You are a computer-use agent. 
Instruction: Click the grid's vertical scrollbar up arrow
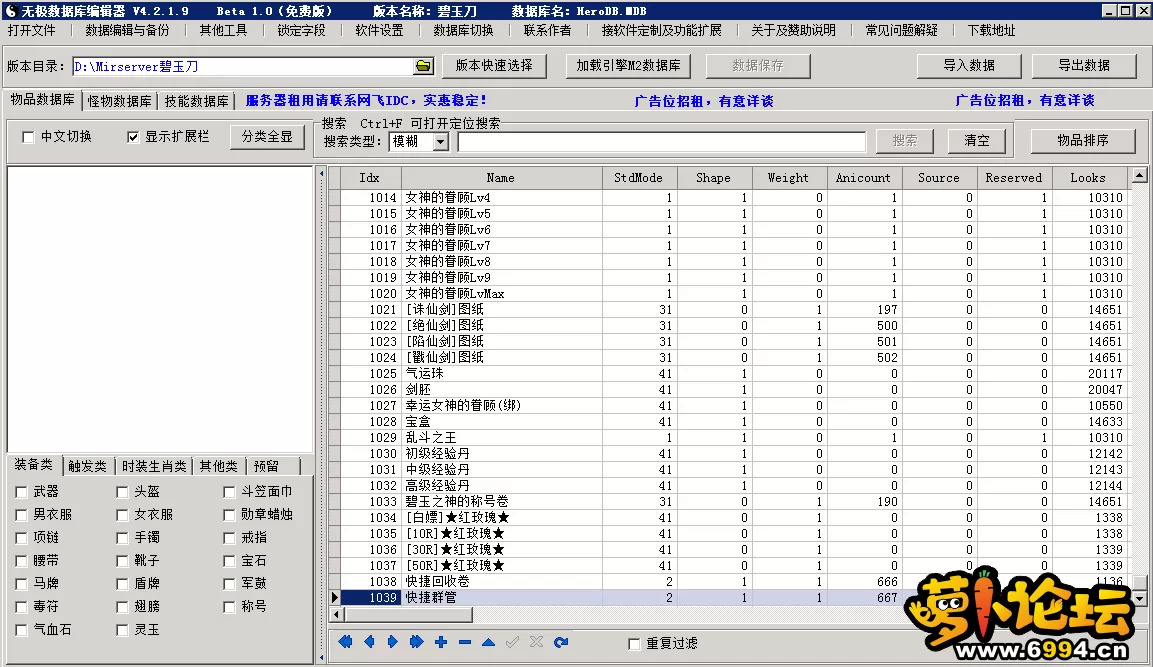[x=1140, y=175]
